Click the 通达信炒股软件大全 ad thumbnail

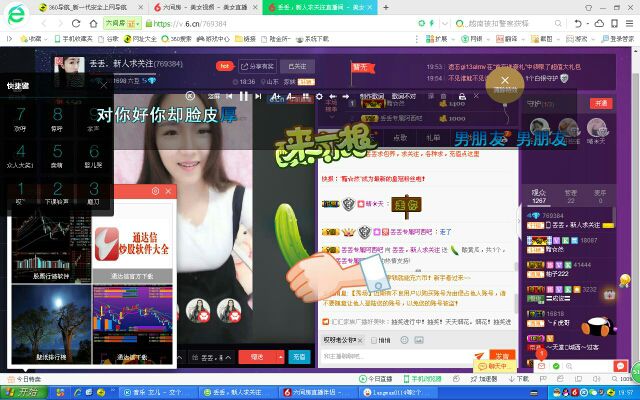132,244
